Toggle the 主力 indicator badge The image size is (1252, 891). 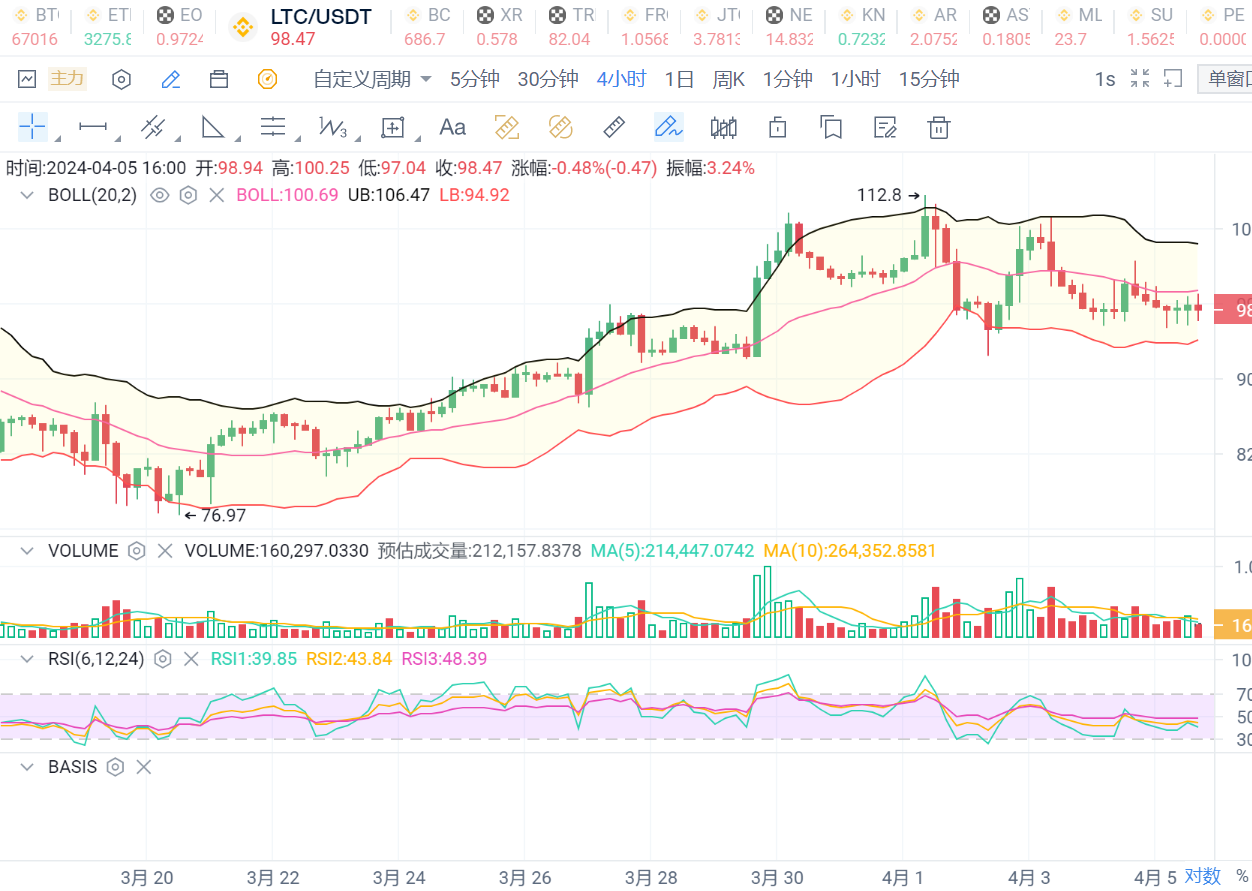[67, 79]
